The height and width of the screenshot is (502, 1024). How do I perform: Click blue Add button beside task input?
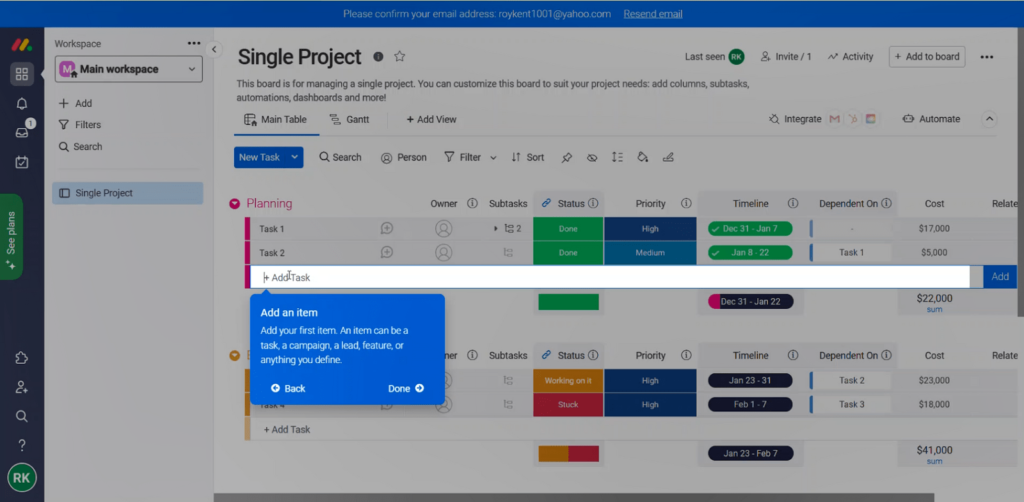[x=1000, y=277]
